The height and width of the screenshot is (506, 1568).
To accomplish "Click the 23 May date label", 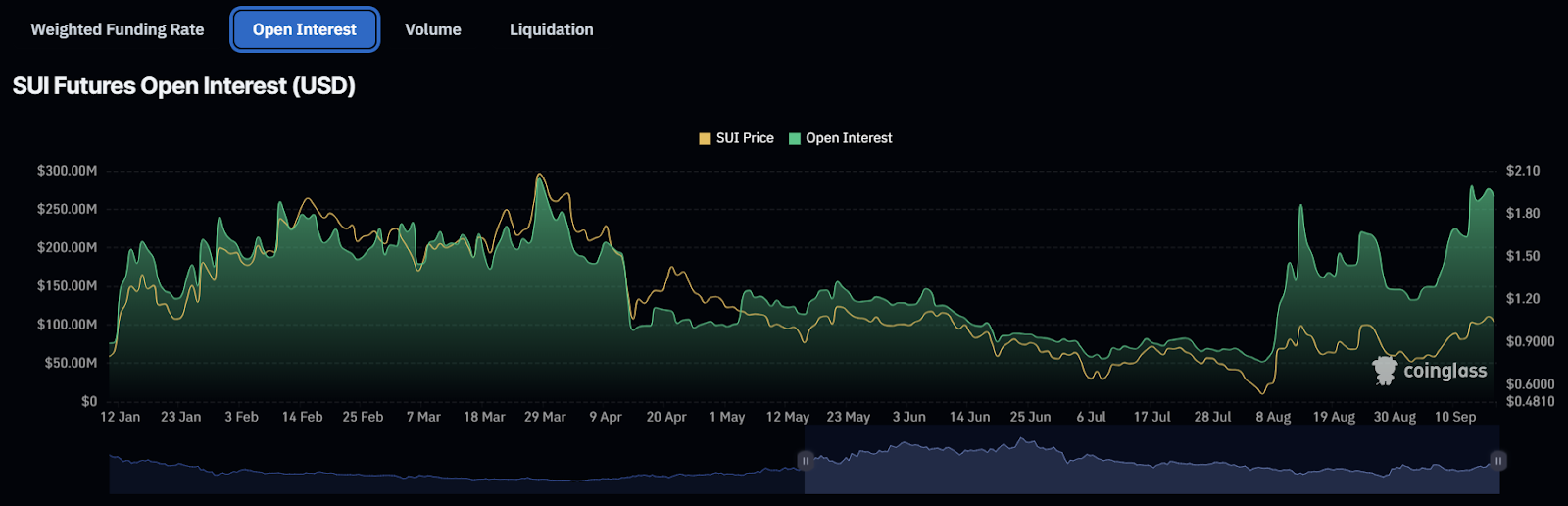I will point(849,417).
